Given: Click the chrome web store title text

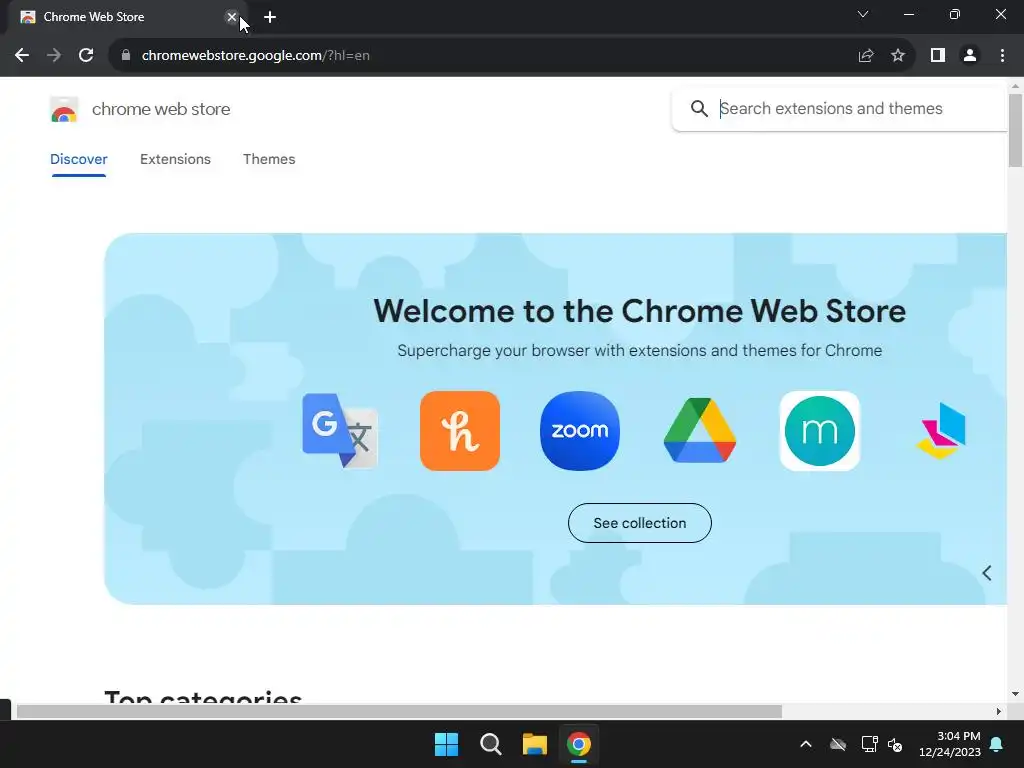Looking at the screenshot, I should [161, 109].
